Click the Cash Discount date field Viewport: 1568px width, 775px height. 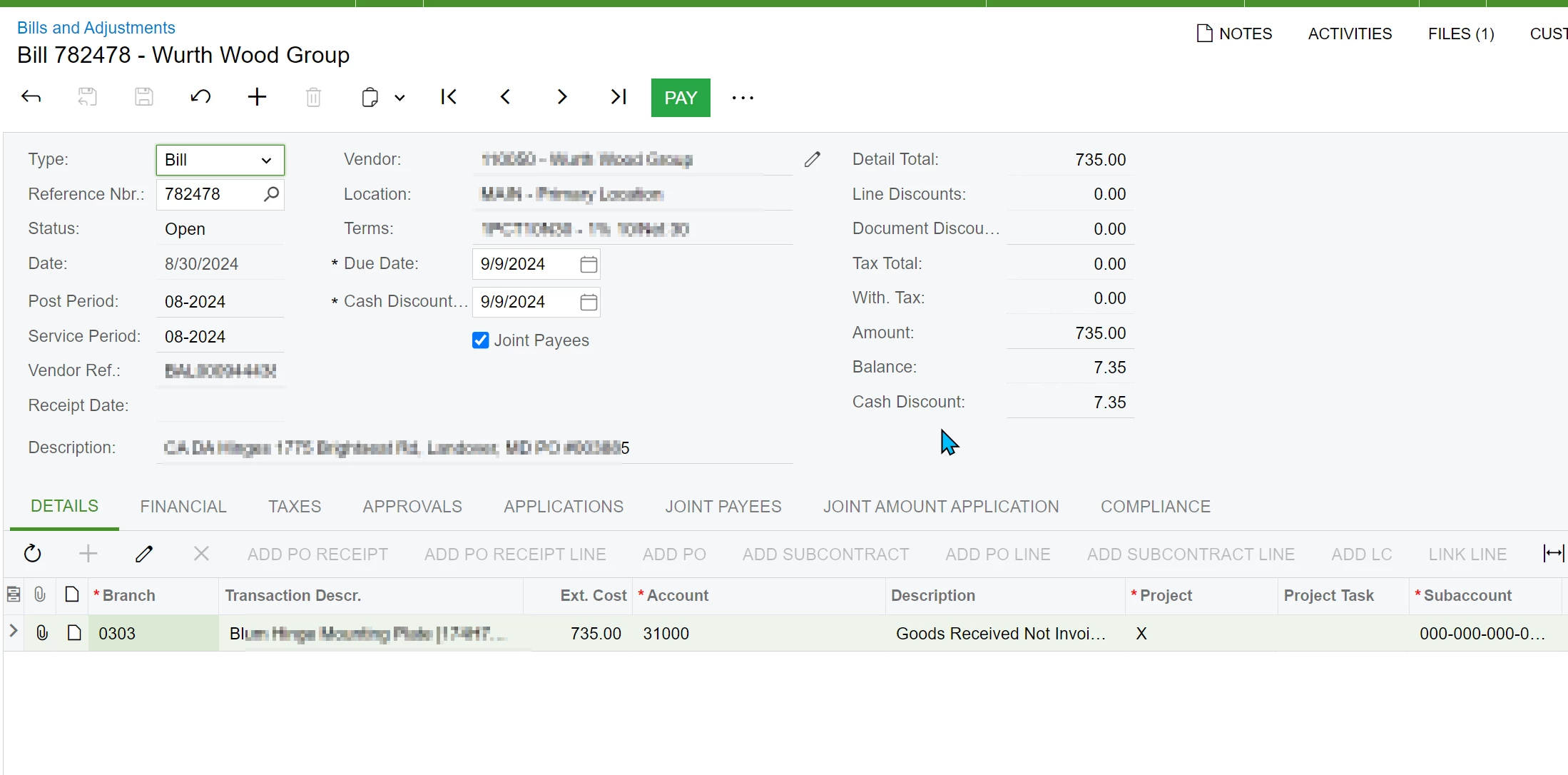pos(524,302)
